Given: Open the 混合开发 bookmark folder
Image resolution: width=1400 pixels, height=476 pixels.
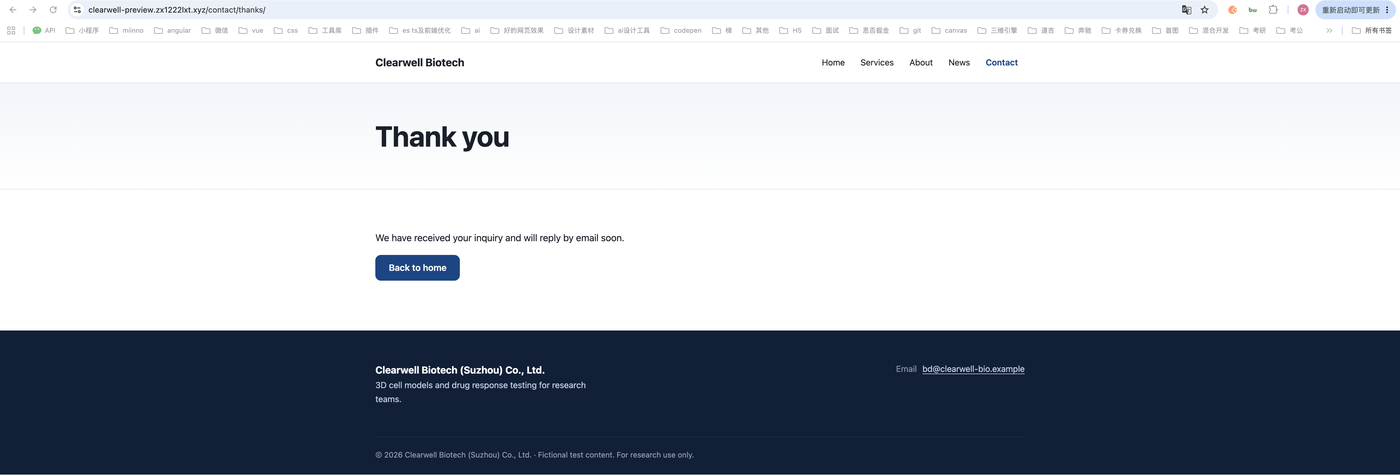Looking at the screenshot, I should click(x=1208, y=30).
